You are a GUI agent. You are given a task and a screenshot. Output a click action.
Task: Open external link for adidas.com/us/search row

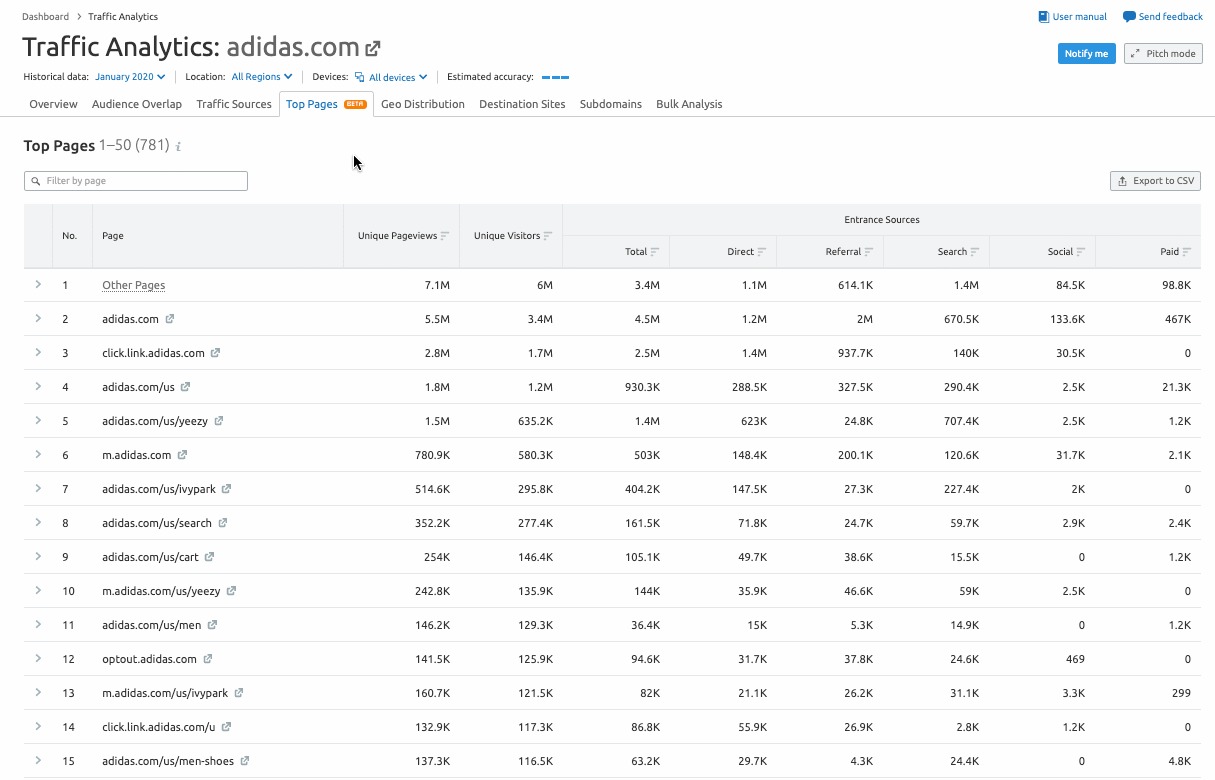223,523
